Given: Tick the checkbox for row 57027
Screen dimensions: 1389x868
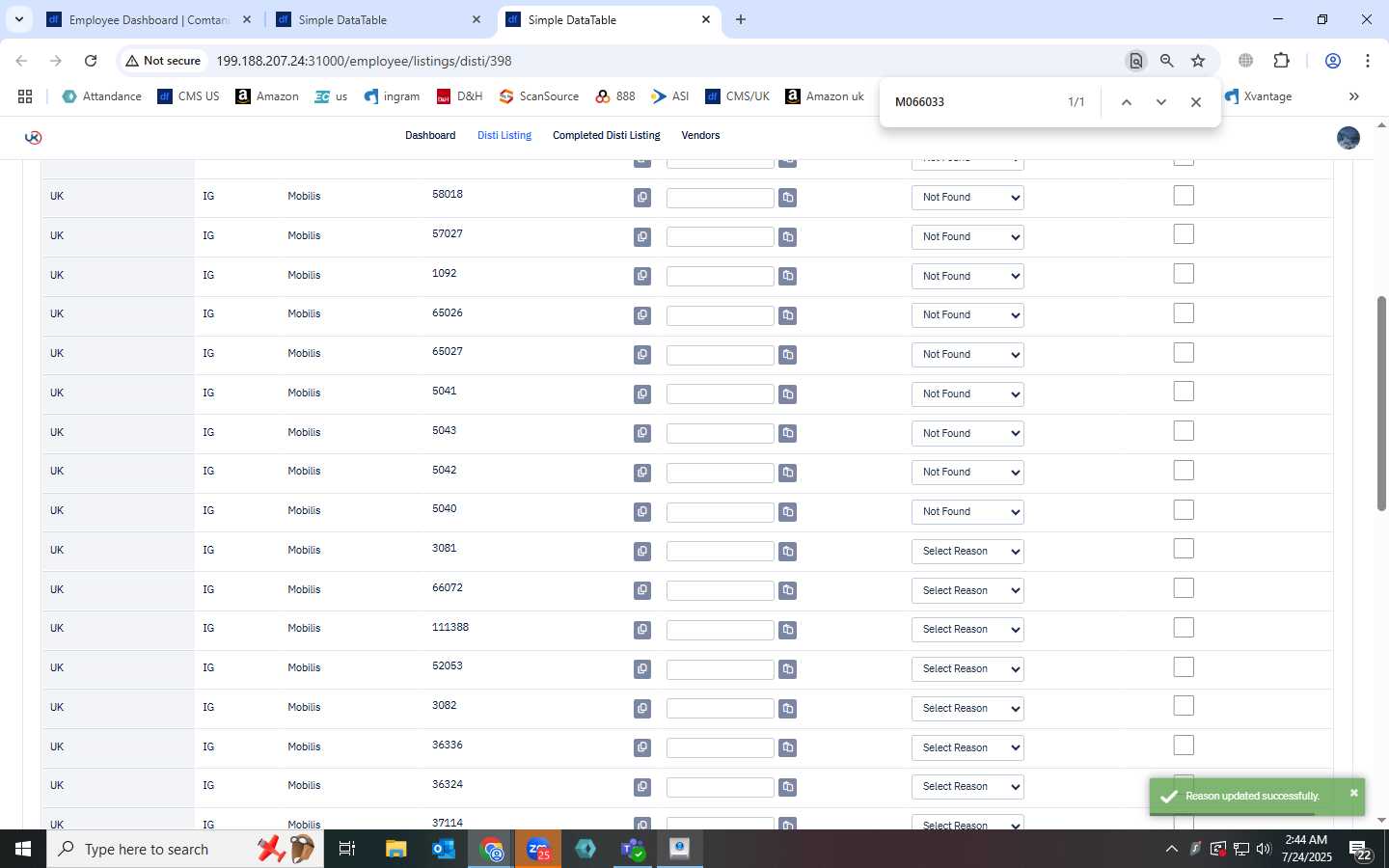Looking at the screenshot, I should coord(1184,234).
